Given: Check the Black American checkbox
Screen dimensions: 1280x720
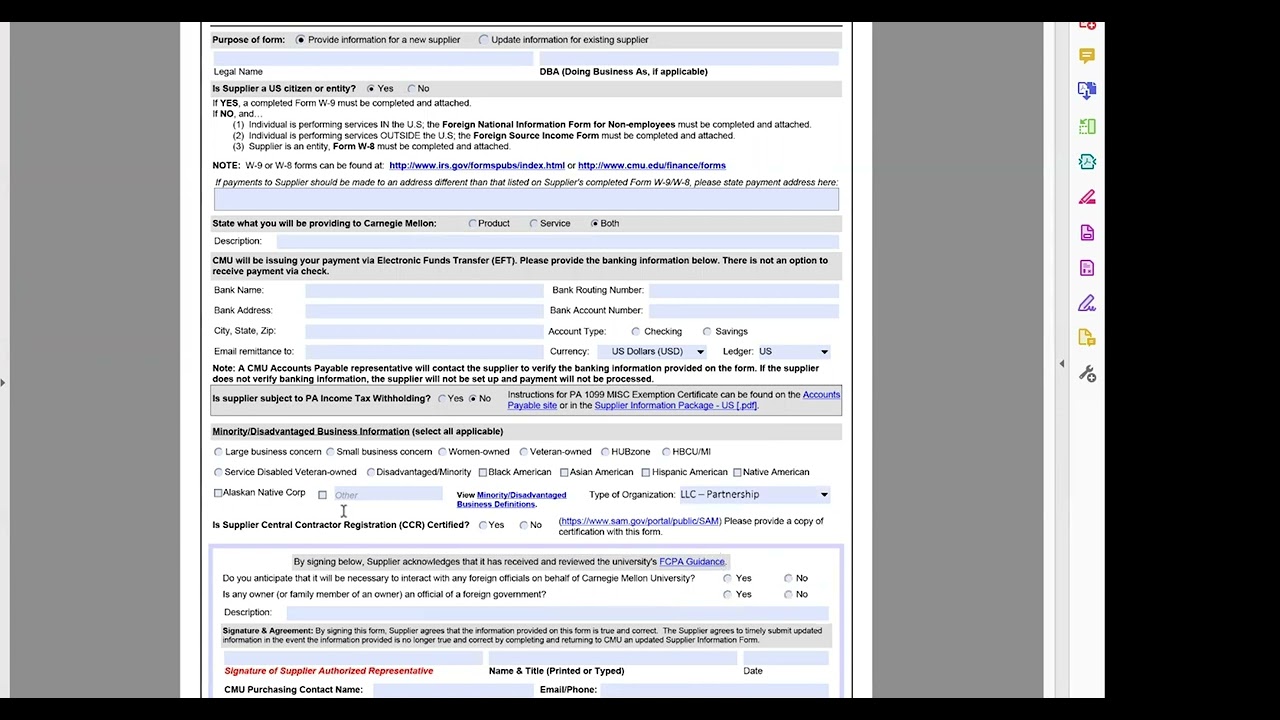Looking at the screenshot, I should pyautogui.click(x=483, y=472).
